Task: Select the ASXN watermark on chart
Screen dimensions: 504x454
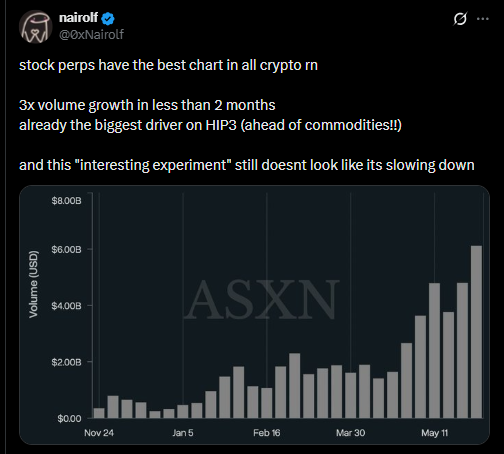Action: (261, 300)
